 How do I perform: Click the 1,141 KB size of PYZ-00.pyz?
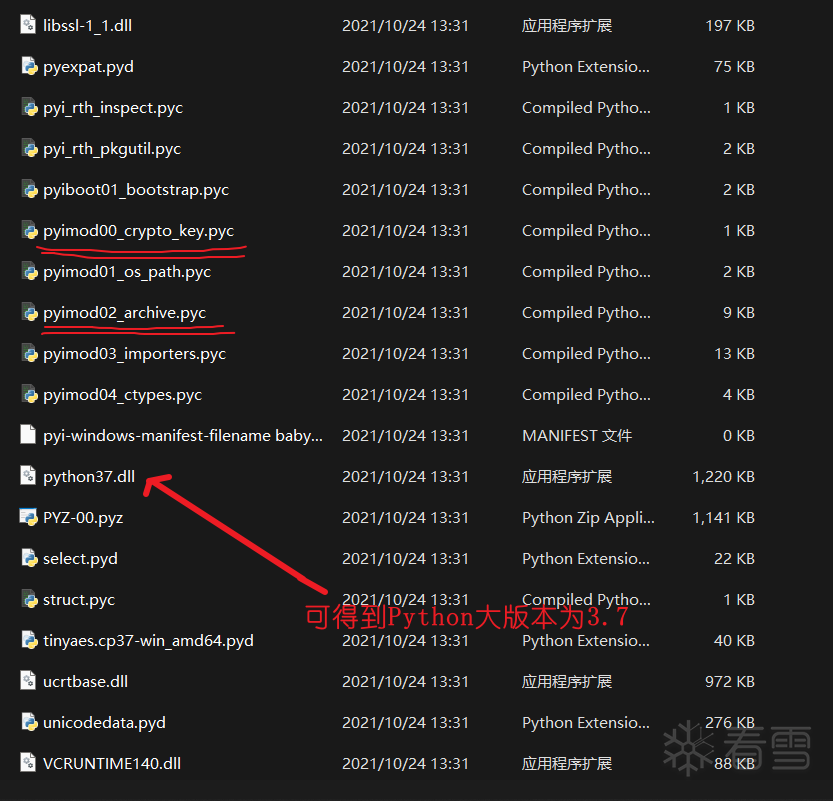coord(724,517)
